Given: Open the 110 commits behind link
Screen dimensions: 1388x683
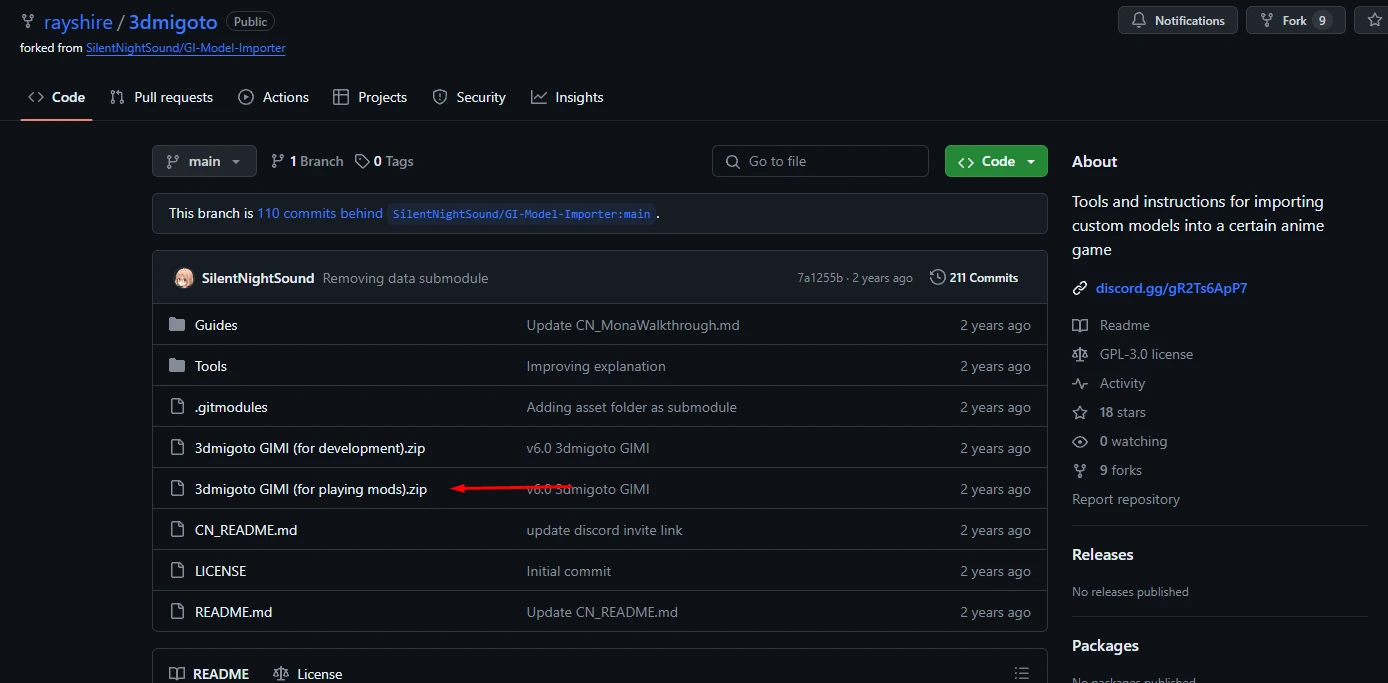Looking at the screenshot, I should pos(320,213).
